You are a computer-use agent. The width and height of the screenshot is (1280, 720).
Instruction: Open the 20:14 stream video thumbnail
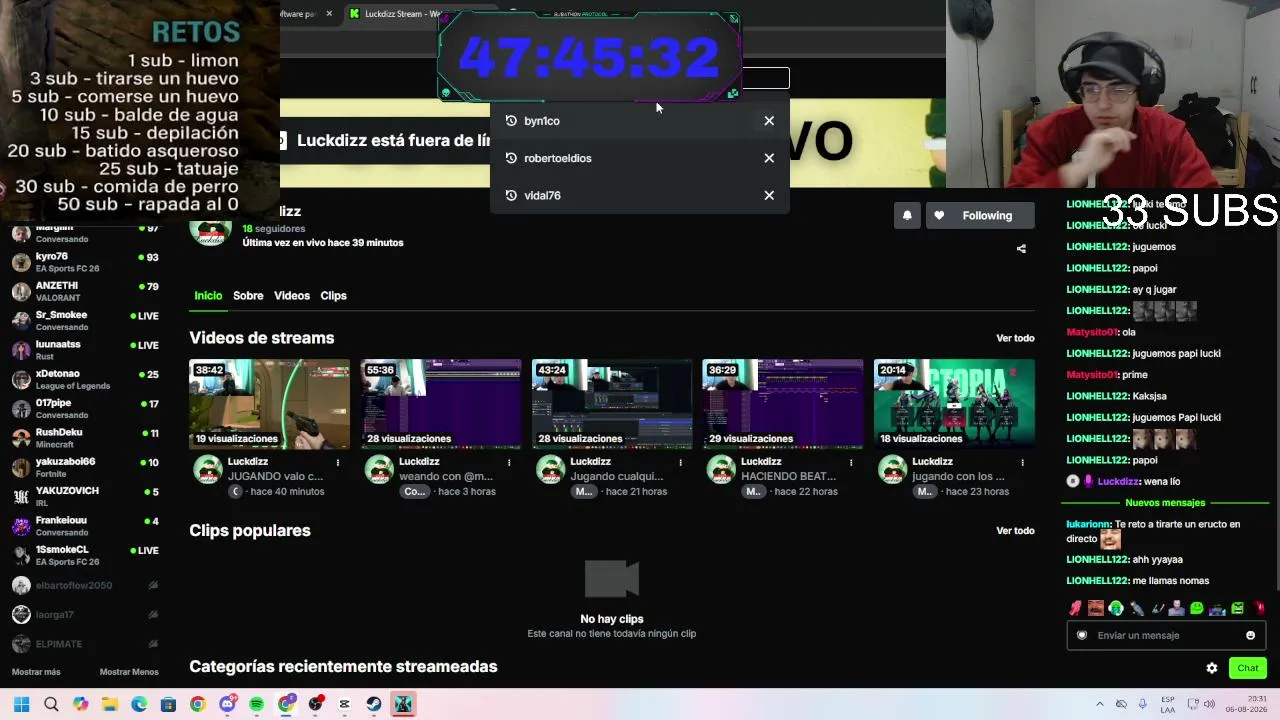954,404
